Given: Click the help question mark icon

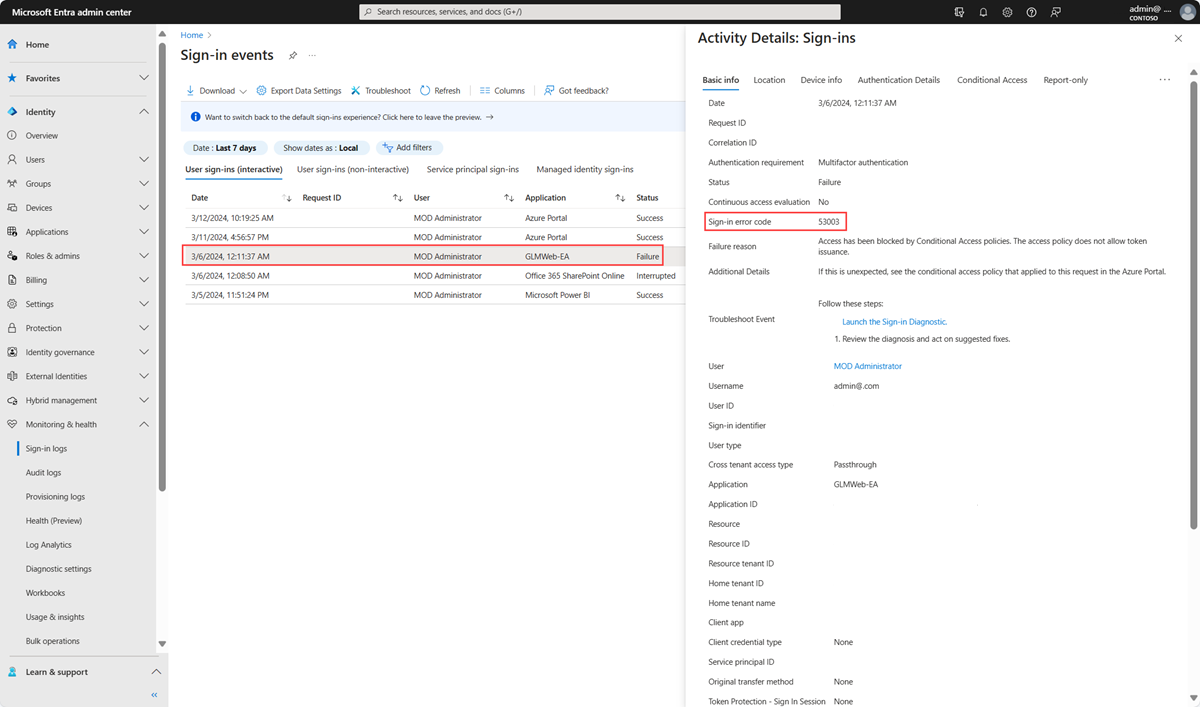Looking at the screenshot, I should click(1031, 12).
